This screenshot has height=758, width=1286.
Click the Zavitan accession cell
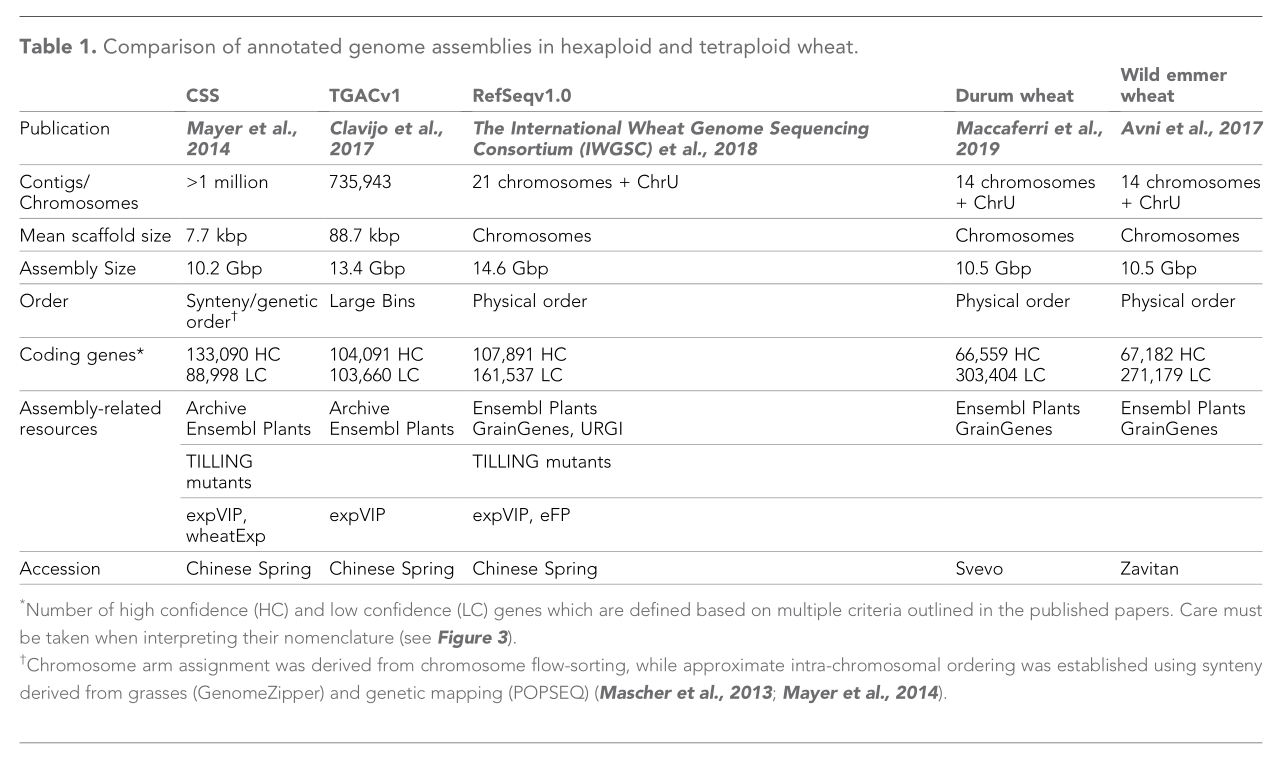tap(1150, 569)
